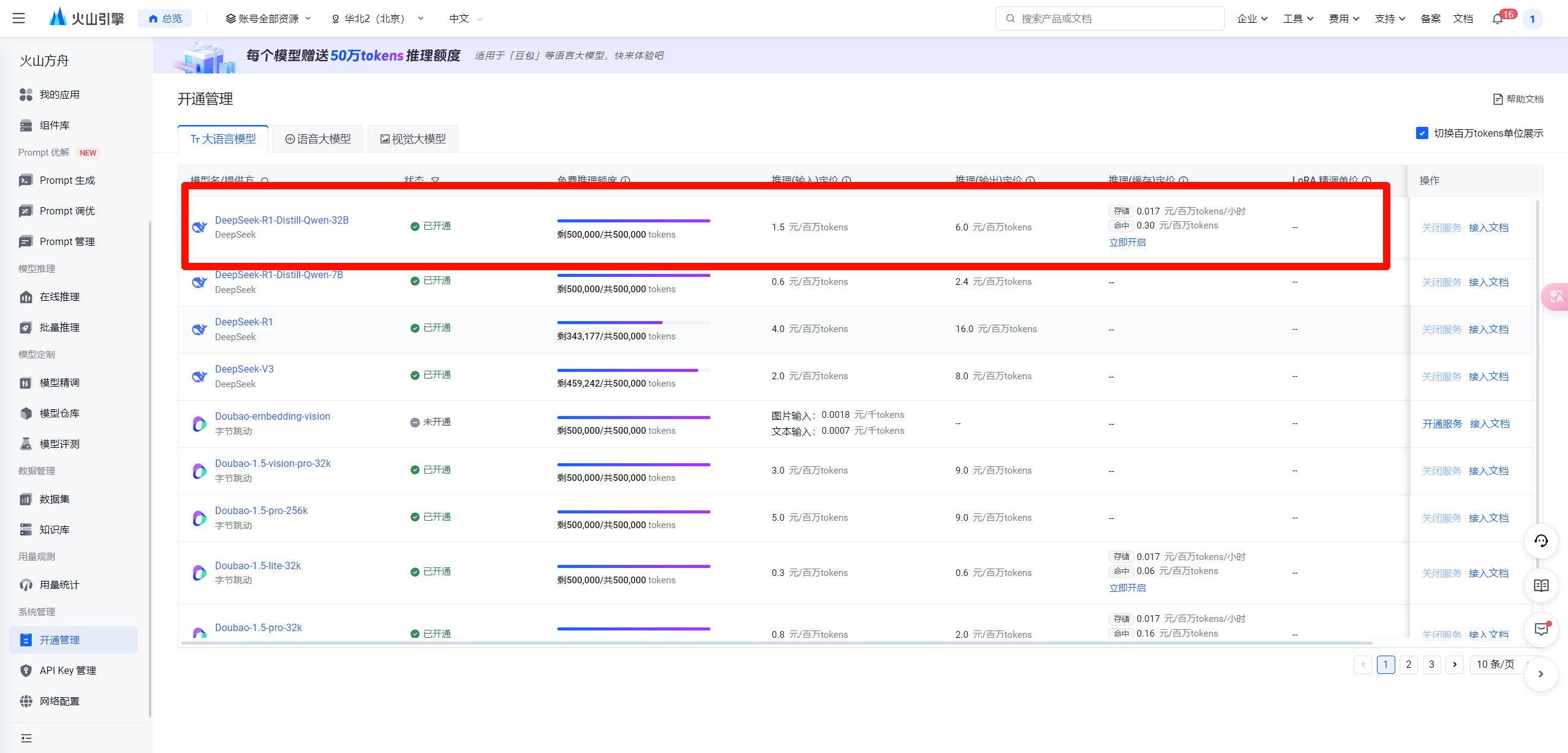Viewport: 1568px width, 753px height.
Task: Click the table horizontal scrollbar
Action: [x=777, y=643]
